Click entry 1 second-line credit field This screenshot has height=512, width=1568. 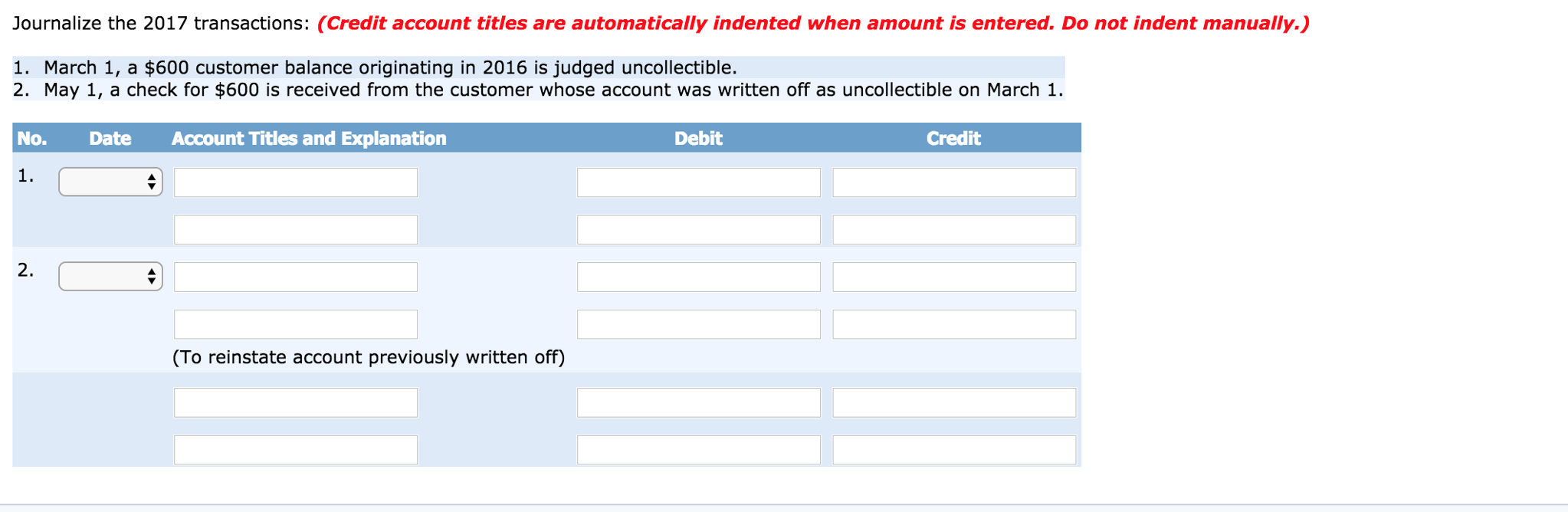954,230
